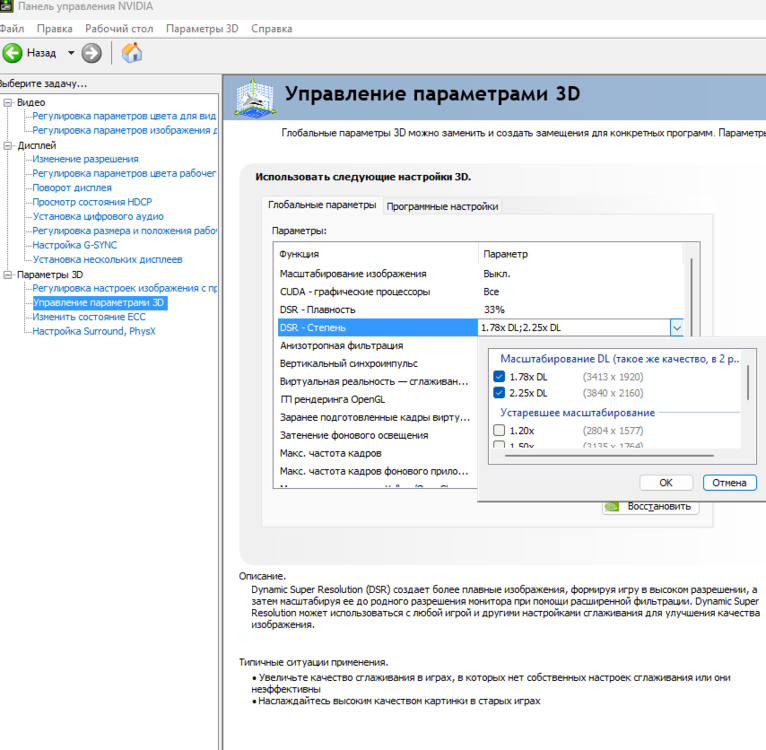
Task: Click the Параметр column header
Action: [x=581, y=254]
